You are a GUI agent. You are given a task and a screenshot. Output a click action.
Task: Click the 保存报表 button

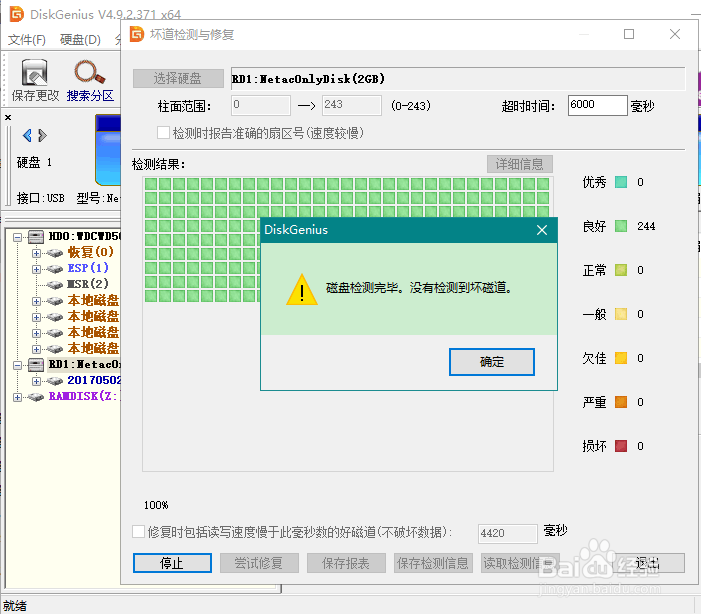tap(346, 563)
